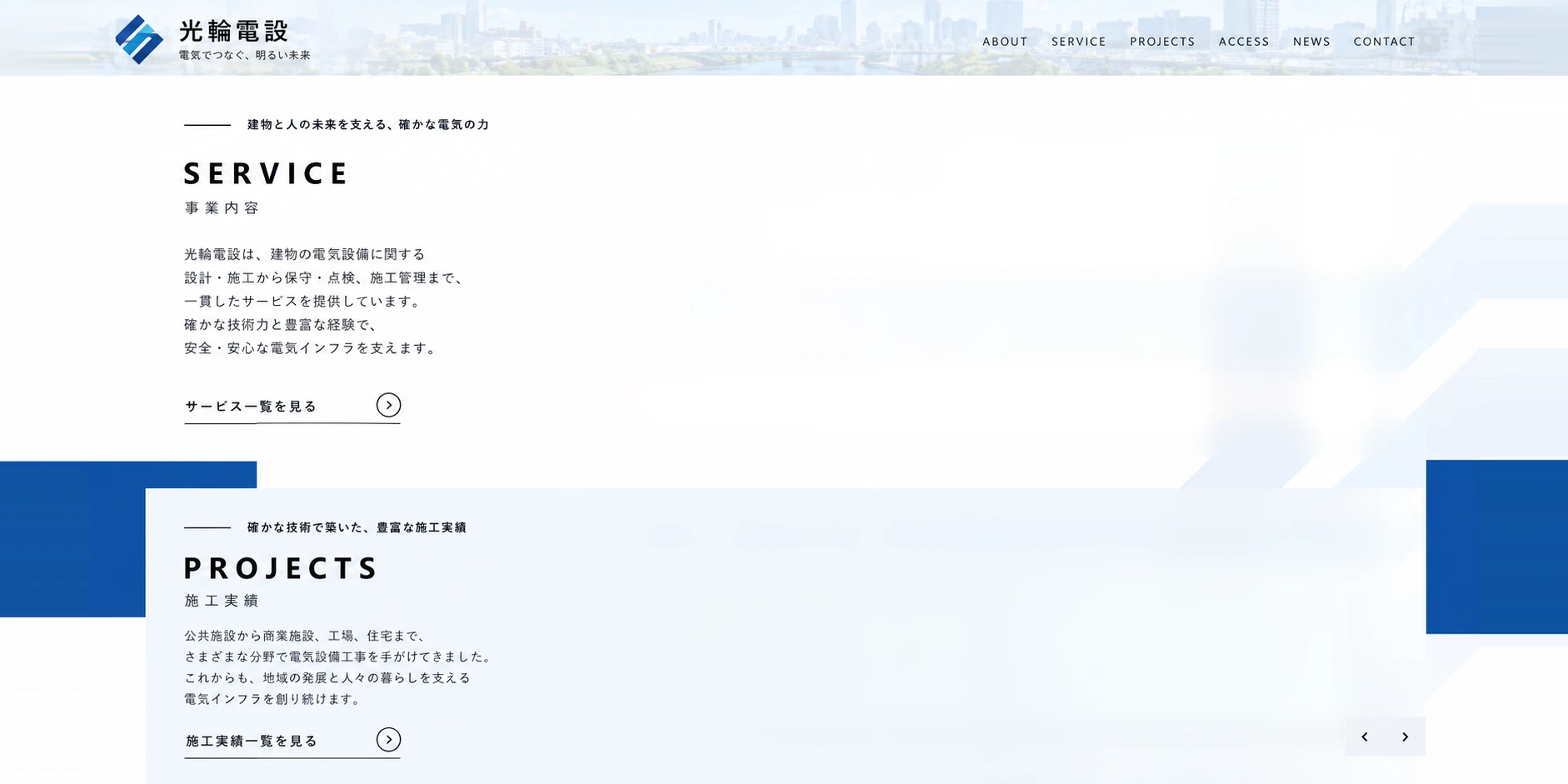Viewport: 1568px width, 784px height.
Task: Click the line 公共施設から商業施設、工場、住宅まで、
Action: click(x=307, y=636)
